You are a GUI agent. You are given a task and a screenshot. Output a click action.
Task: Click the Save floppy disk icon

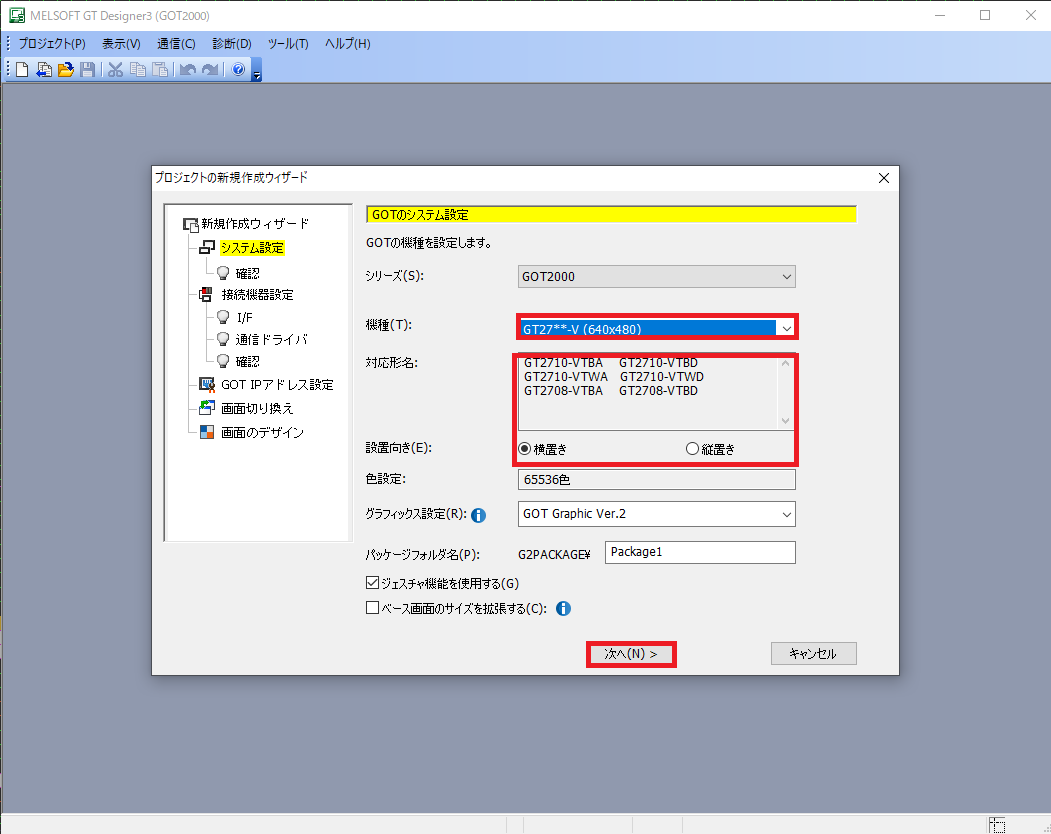[x=87, y=70]
